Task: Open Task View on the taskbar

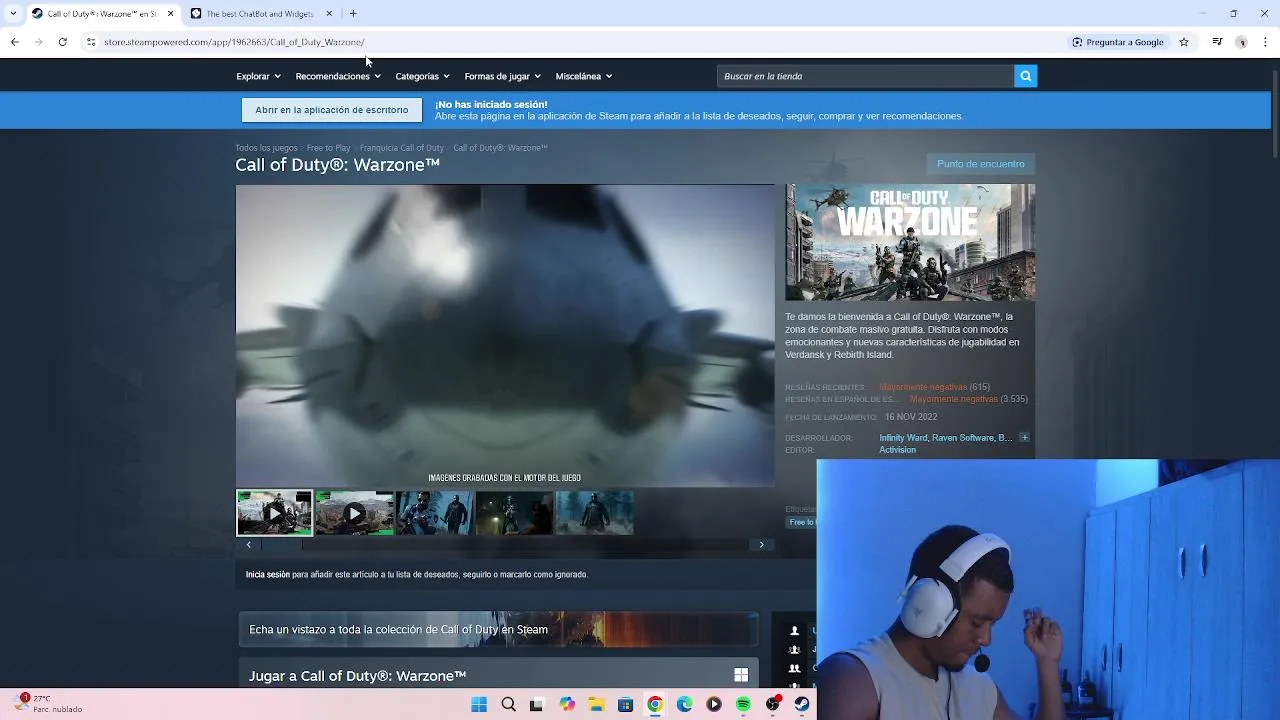Action: coord(537,705)
